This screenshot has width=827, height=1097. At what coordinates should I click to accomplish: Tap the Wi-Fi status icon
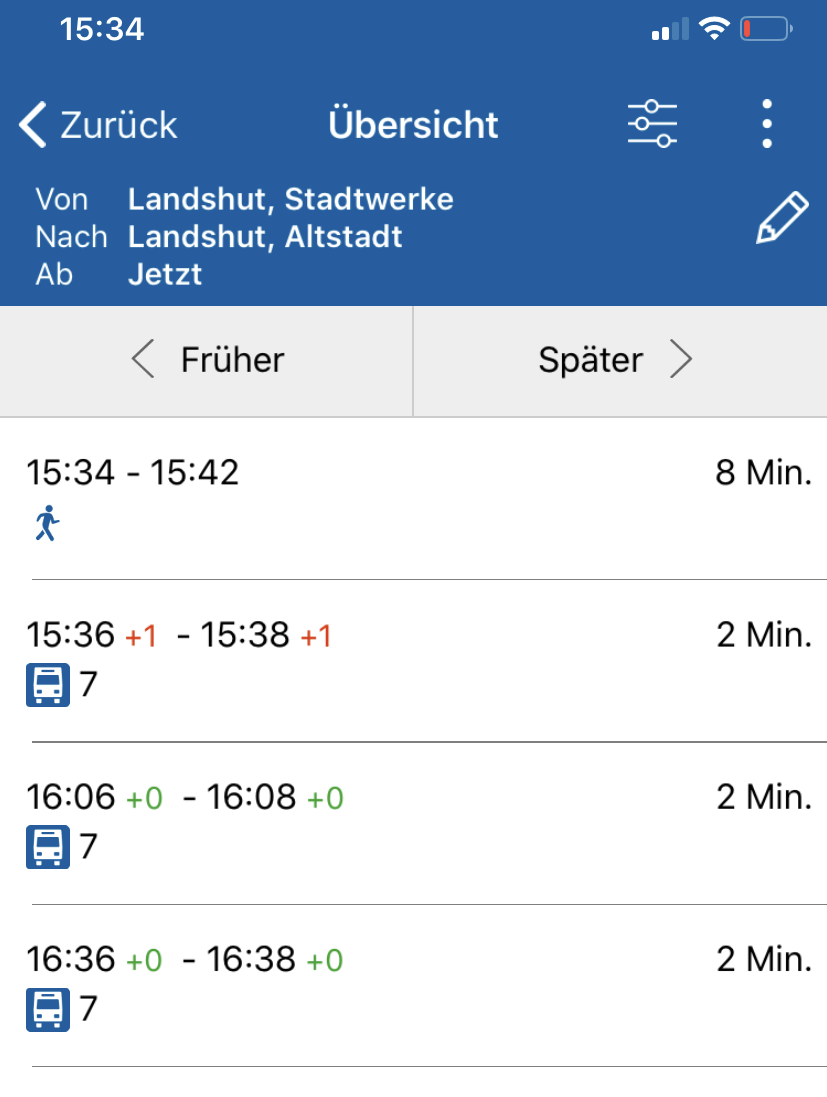click(x=714, y=30)
